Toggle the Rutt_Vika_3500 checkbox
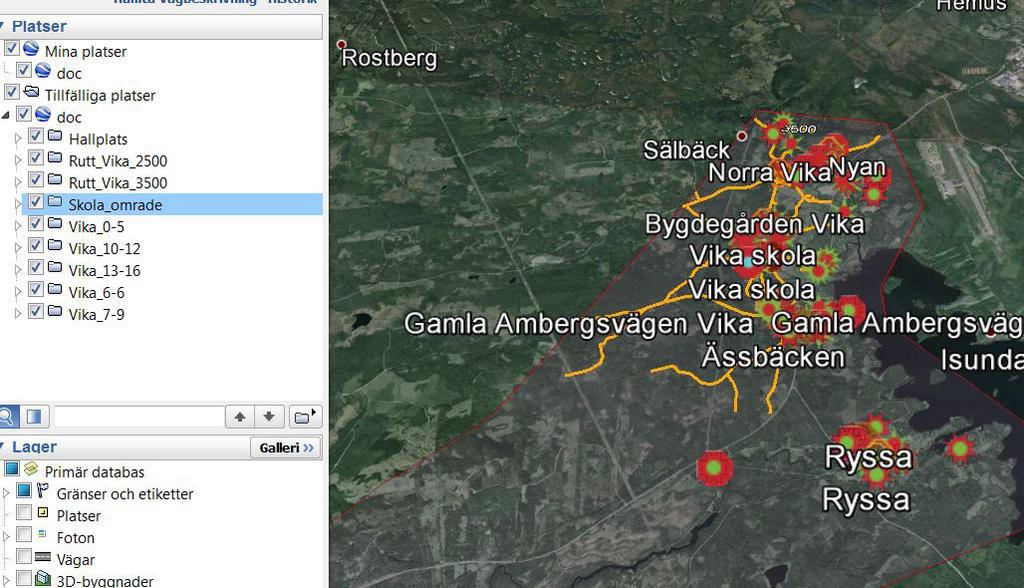This screenshot has width=1024, height=588. point(36,180)
